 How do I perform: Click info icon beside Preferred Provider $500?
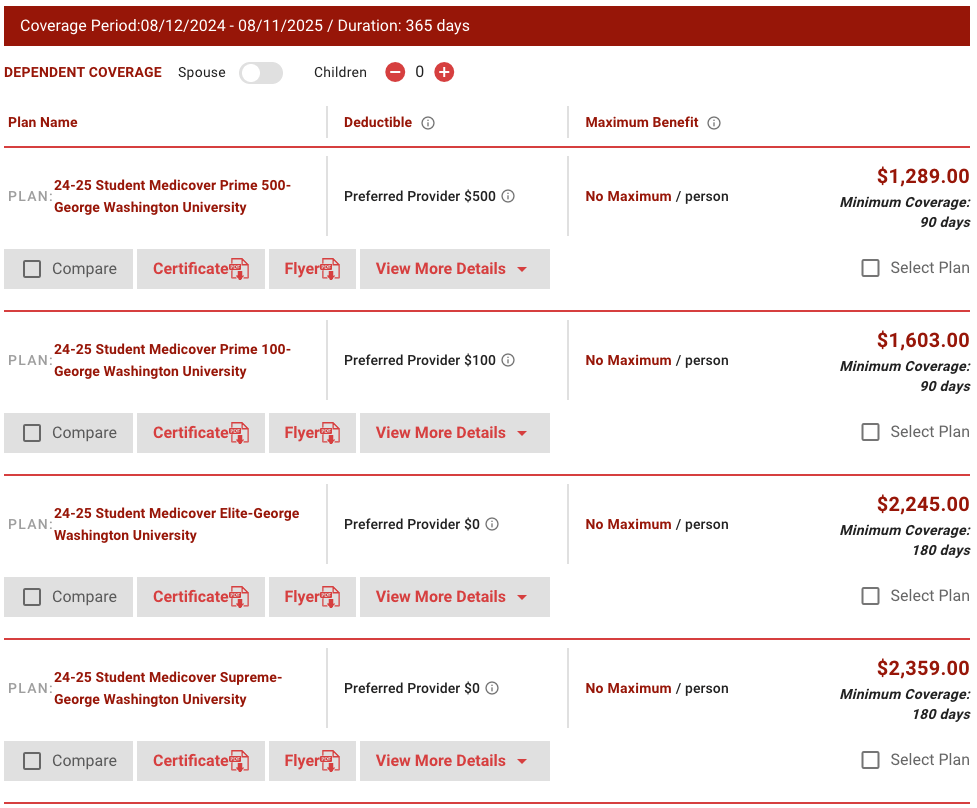508,196
